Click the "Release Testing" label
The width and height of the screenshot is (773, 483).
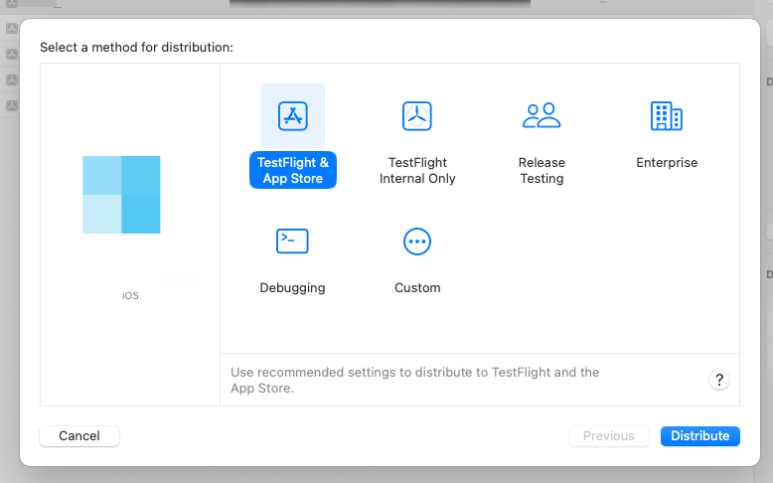[x=541, y=170]
